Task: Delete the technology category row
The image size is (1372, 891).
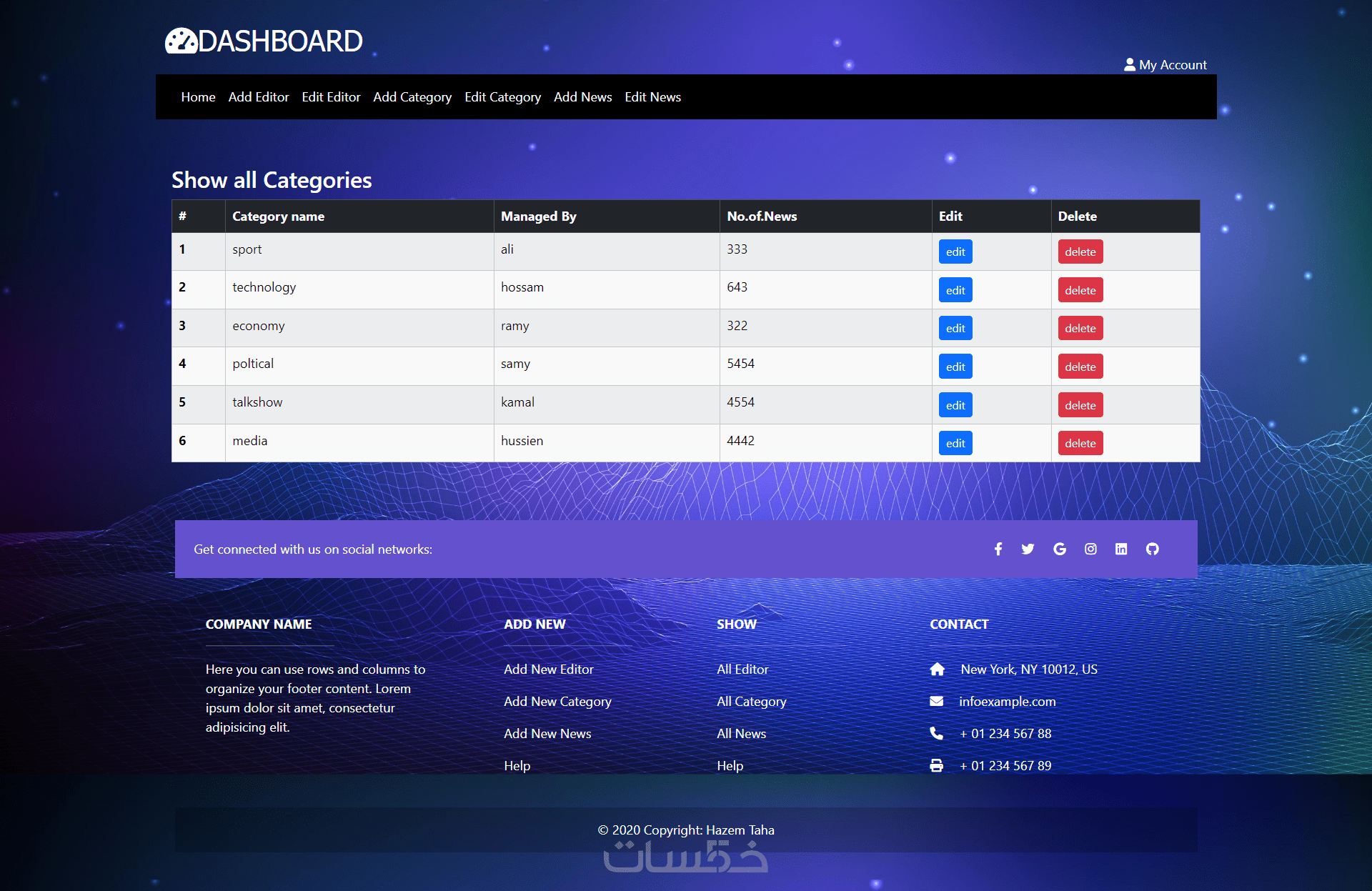Action: [1080, 290]
